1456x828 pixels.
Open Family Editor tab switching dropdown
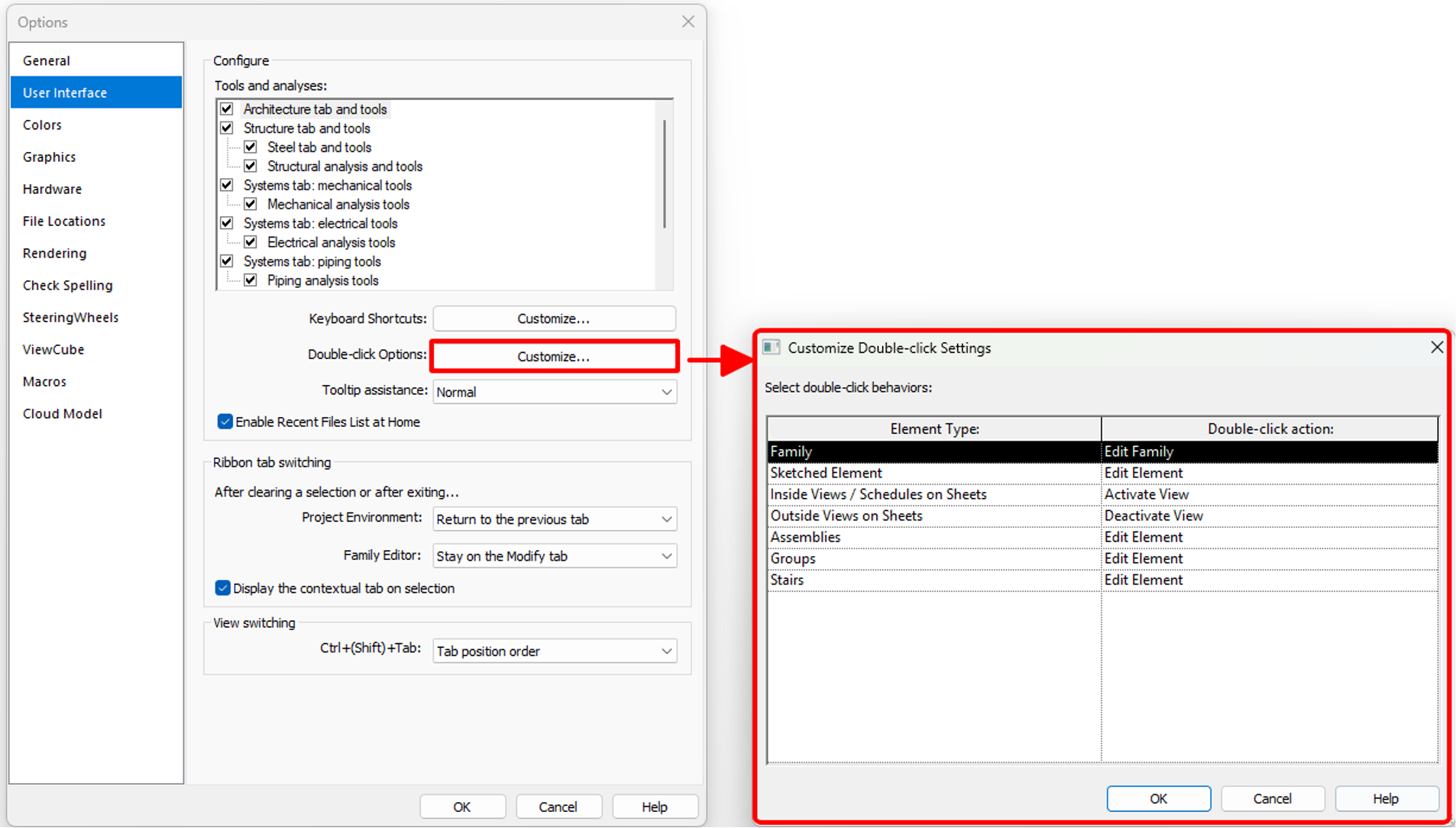tap(555, 556)
